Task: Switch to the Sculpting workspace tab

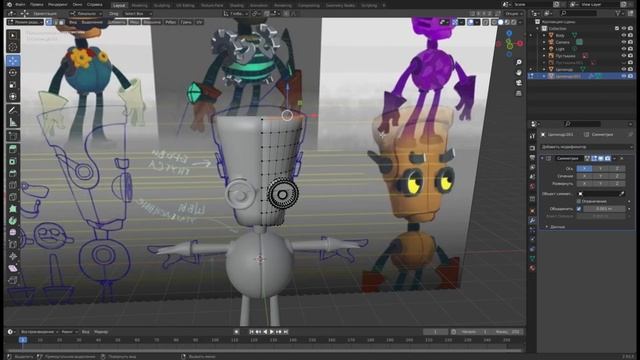Action: 162,5
